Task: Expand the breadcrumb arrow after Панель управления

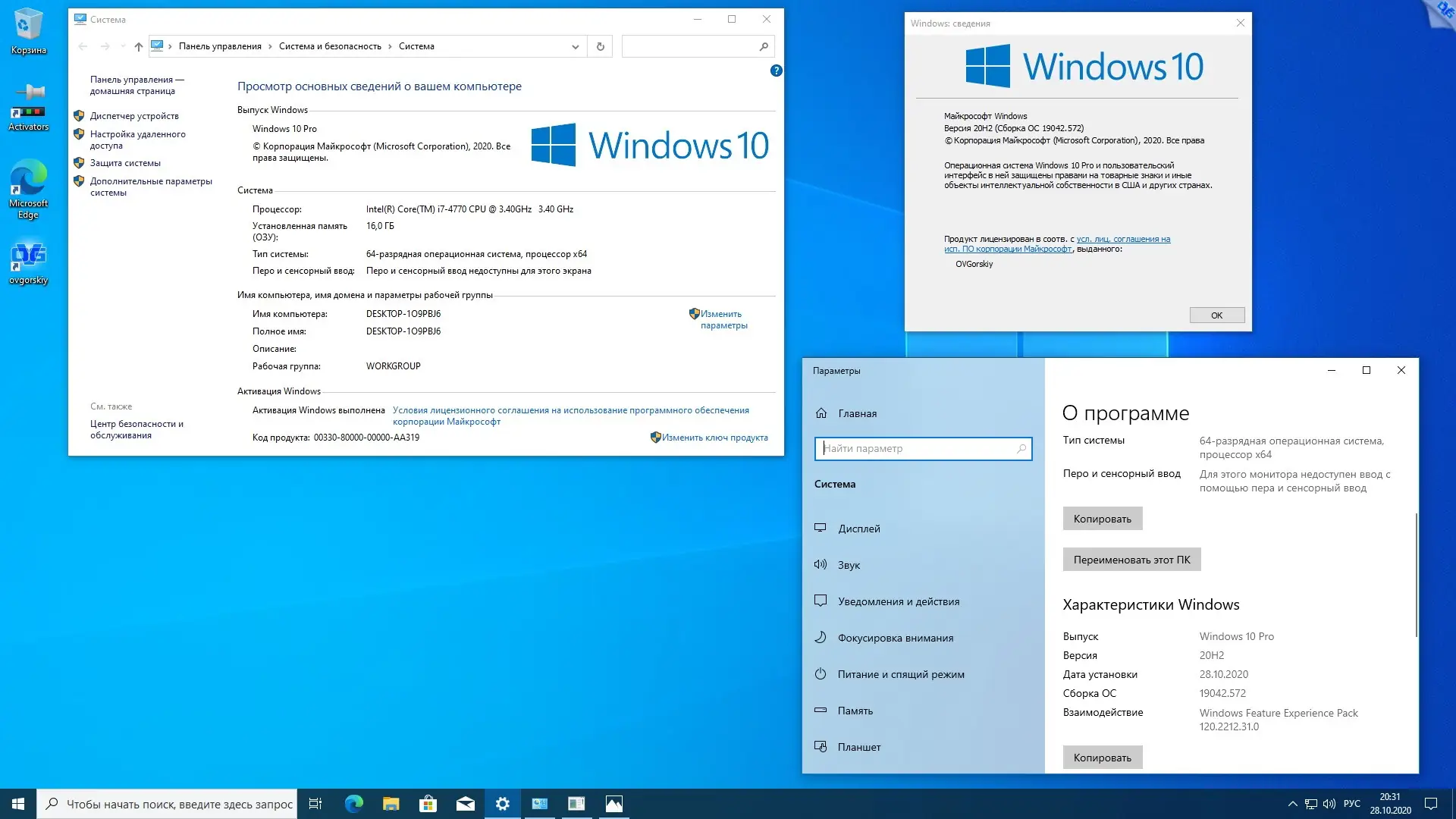Action: [x=270, y=46]
